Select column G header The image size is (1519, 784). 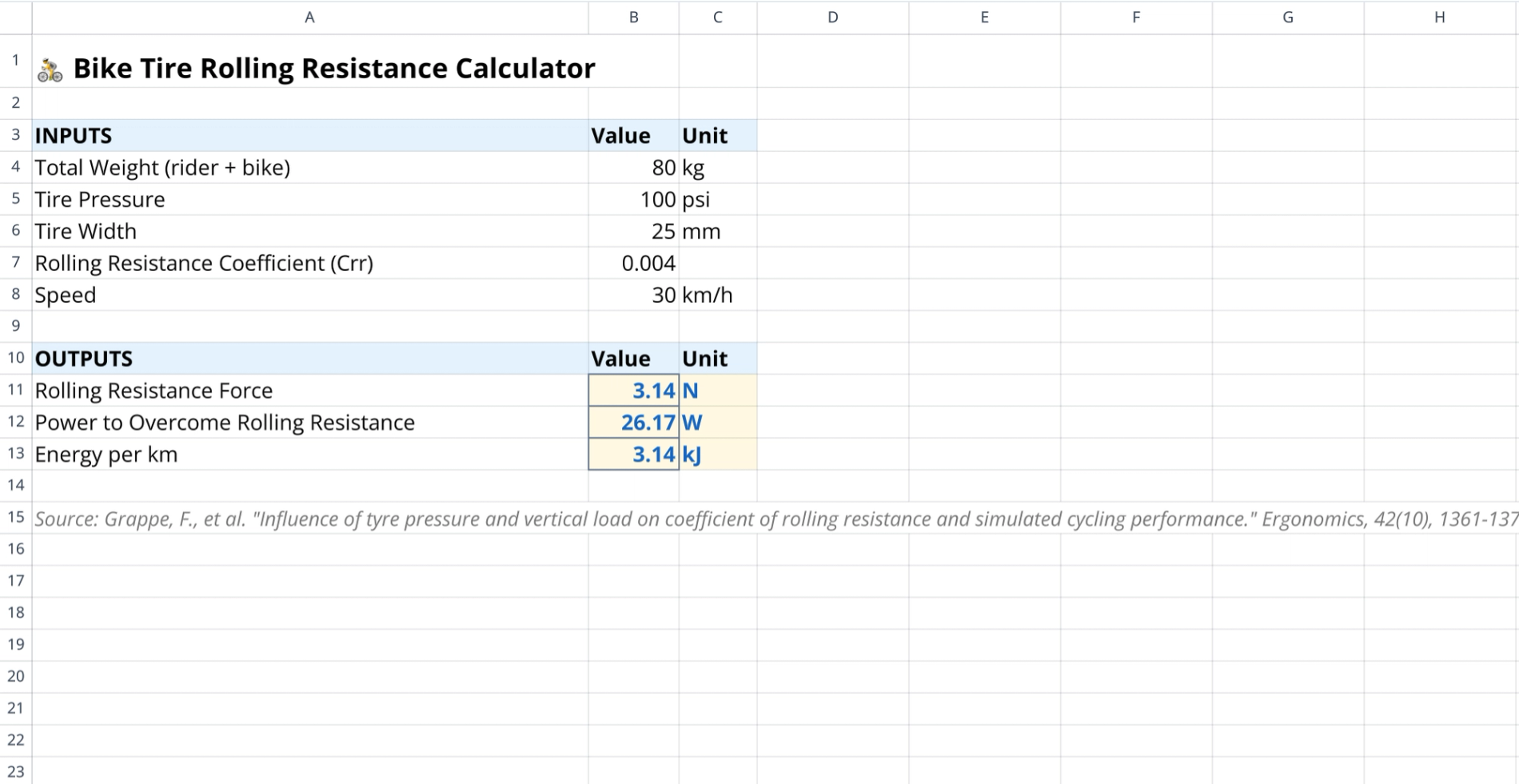(x=1288, y=18)
